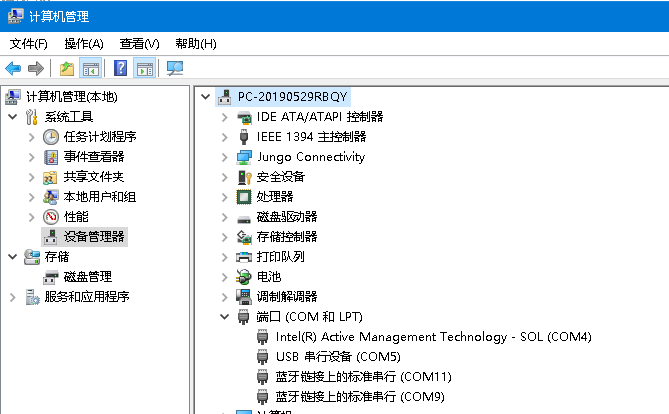Toggle the show/hide action pane icon
Viewport: 669px width, 414px height.
145,68
